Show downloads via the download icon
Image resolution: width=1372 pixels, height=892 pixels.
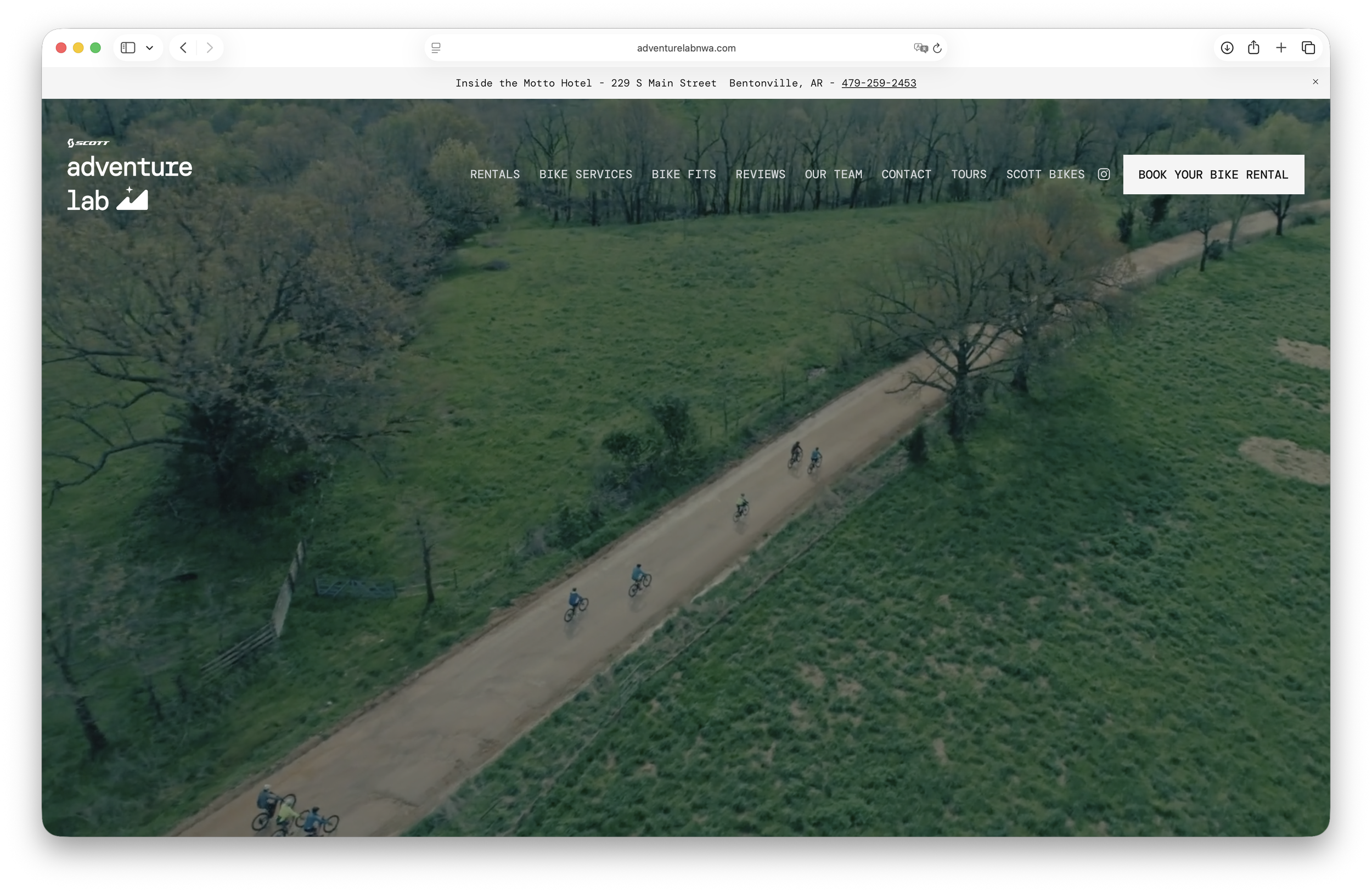point(1227,48)
